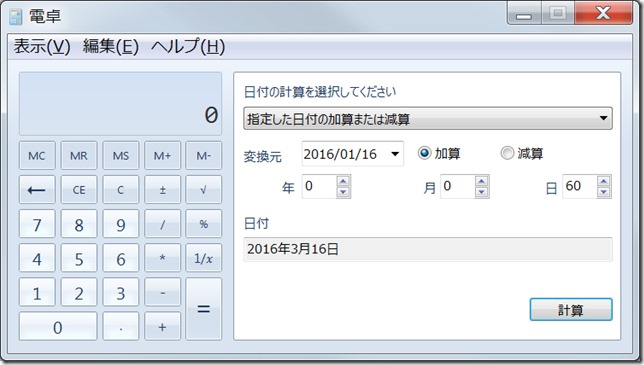Decrease the 年 value with down arrow
Image resolution: width=644 pixels, height=365 pixels.
coord(343,192)
